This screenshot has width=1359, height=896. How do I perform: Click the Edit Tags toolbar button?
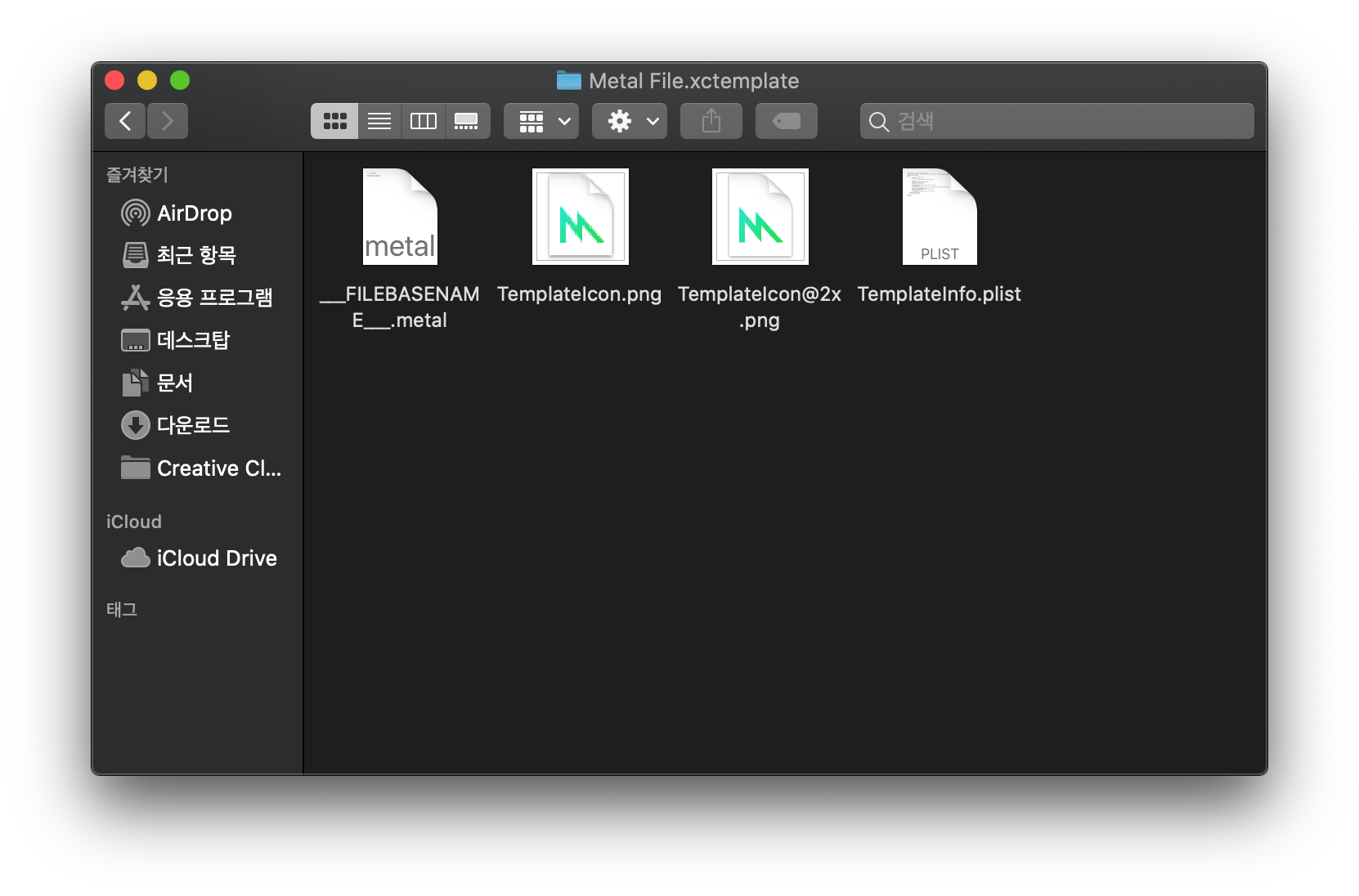pyautogui.click(x=787, y=121)
